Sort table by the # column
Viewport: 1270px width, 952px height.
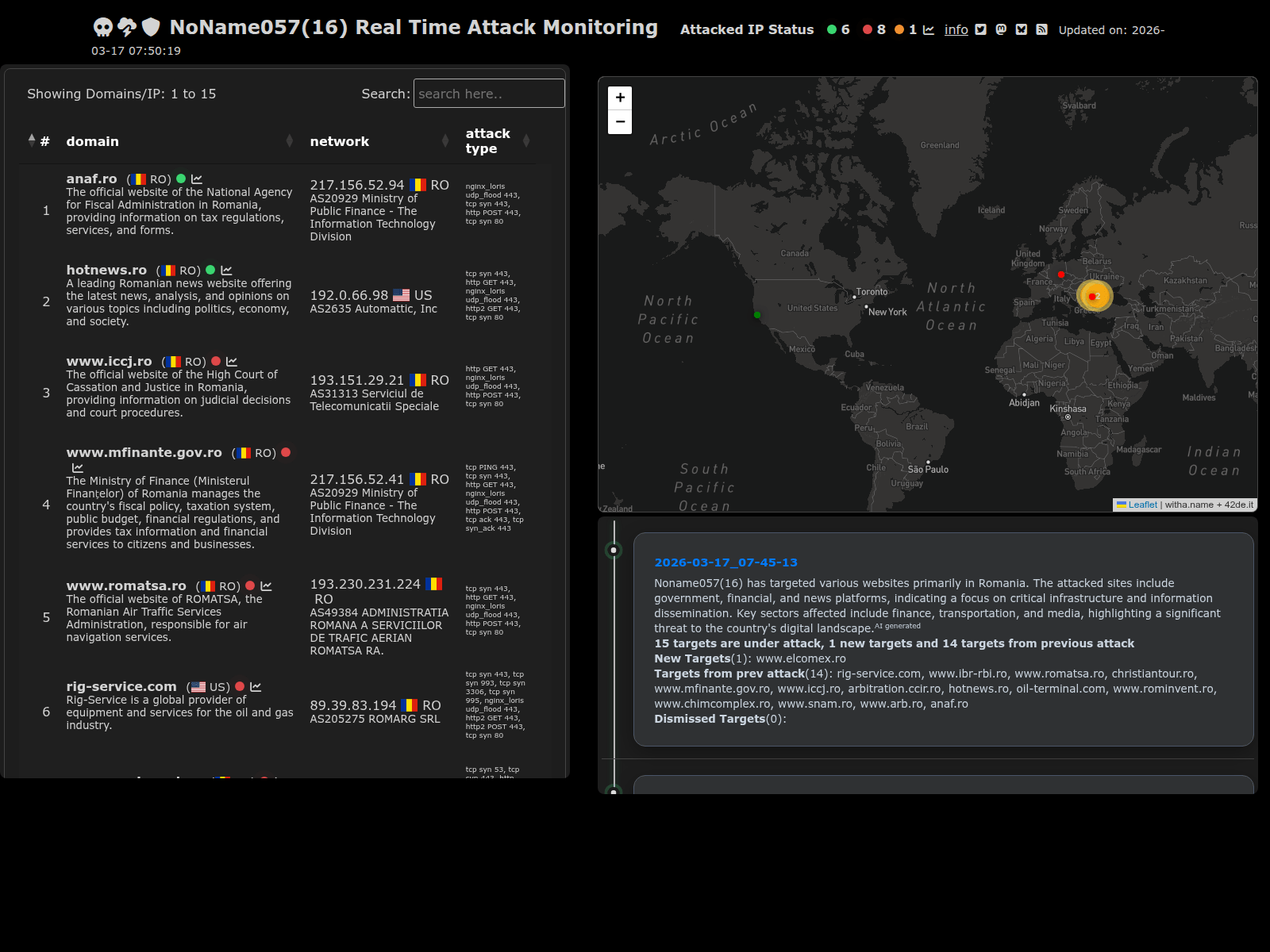click(44, 141)
